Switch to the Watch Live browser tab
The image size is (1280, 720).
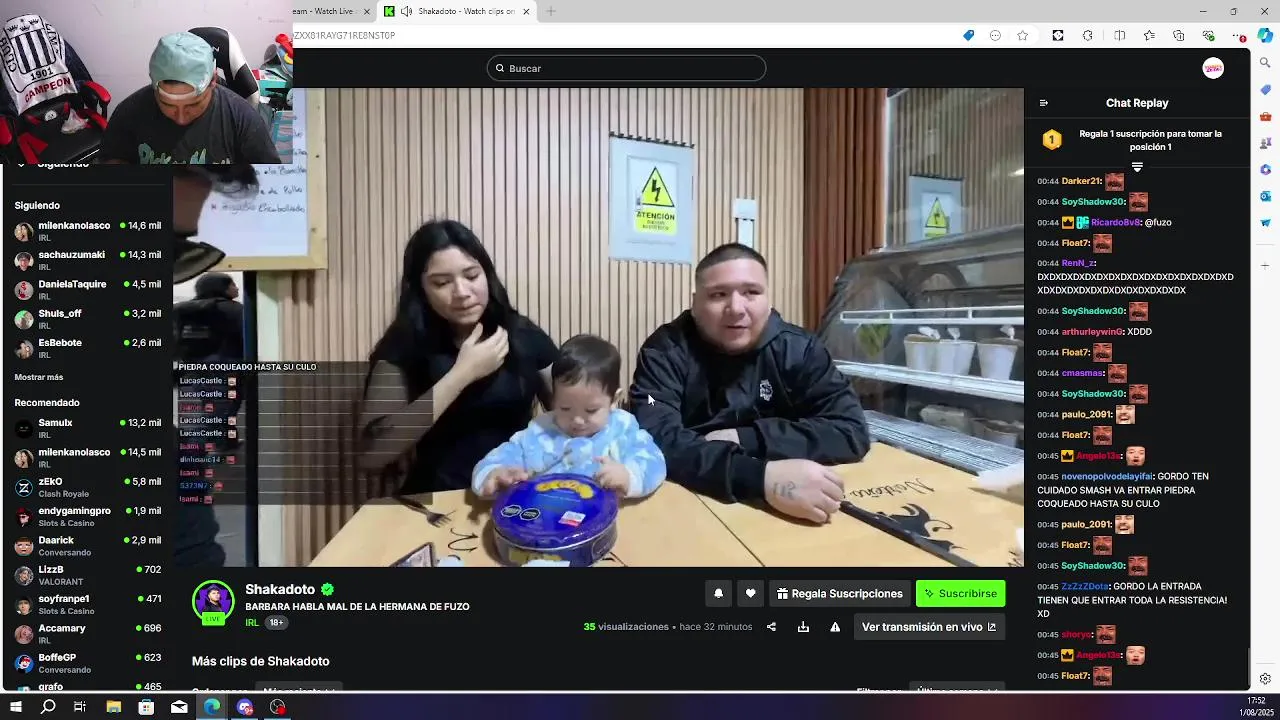(330, 11)
